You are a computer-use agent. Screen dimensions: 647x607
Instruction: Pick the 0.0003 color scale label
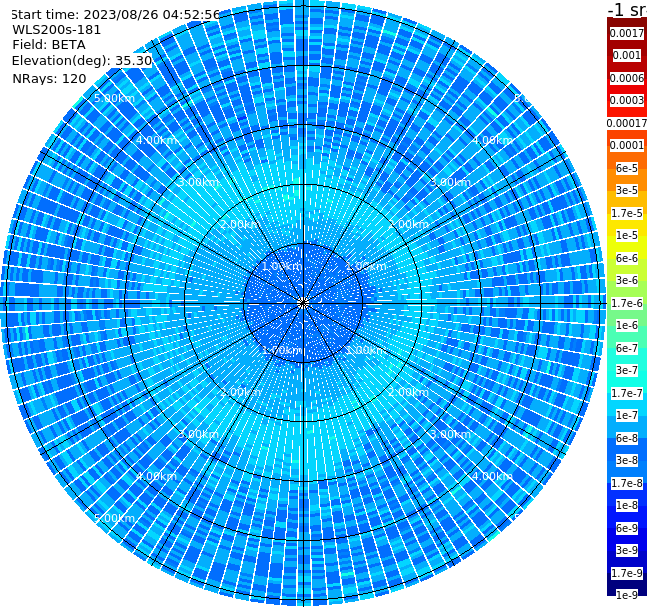[x=627, y=100]
